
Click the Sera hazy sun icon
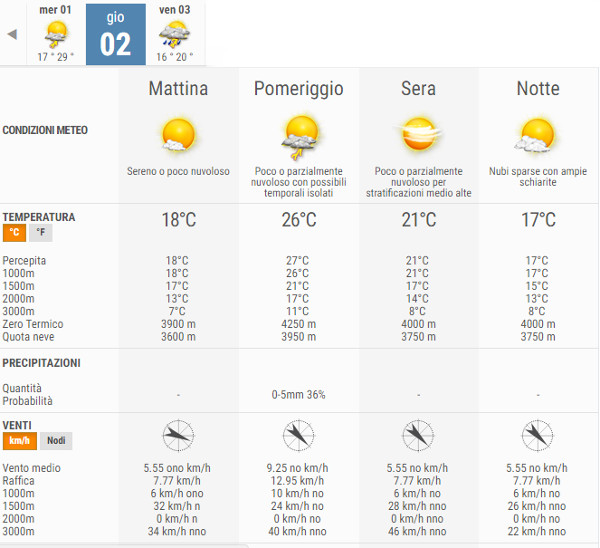(419, 134)
